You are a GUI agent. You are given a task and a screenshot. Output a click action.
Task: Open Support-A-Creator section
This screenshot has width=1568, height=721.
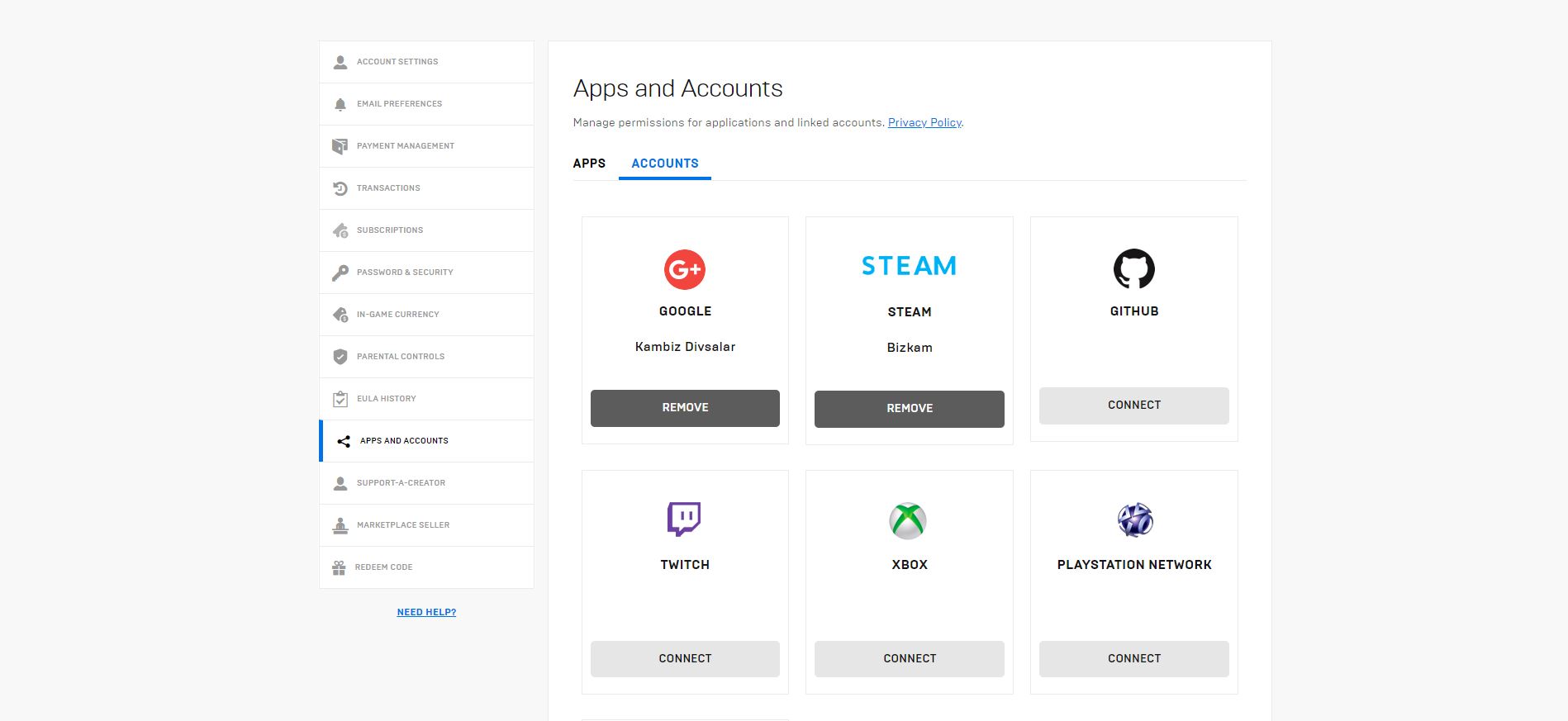[426, 483]
